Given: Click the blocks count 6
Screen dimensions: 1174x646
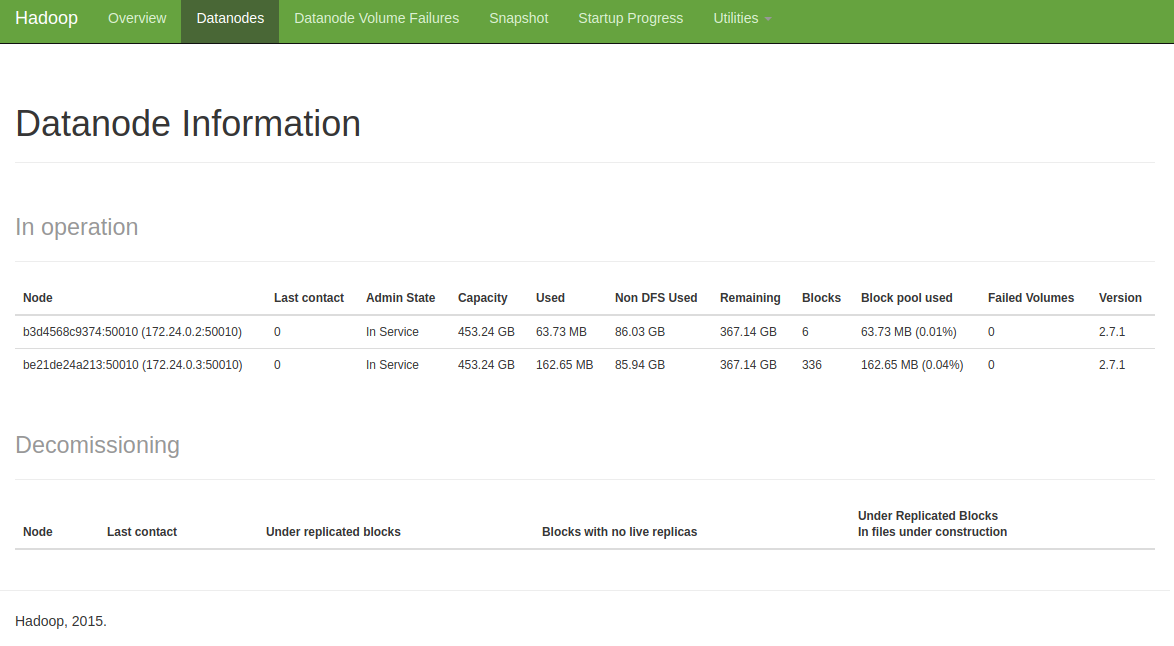Looking at the screenshot, I should pos(806,332).
